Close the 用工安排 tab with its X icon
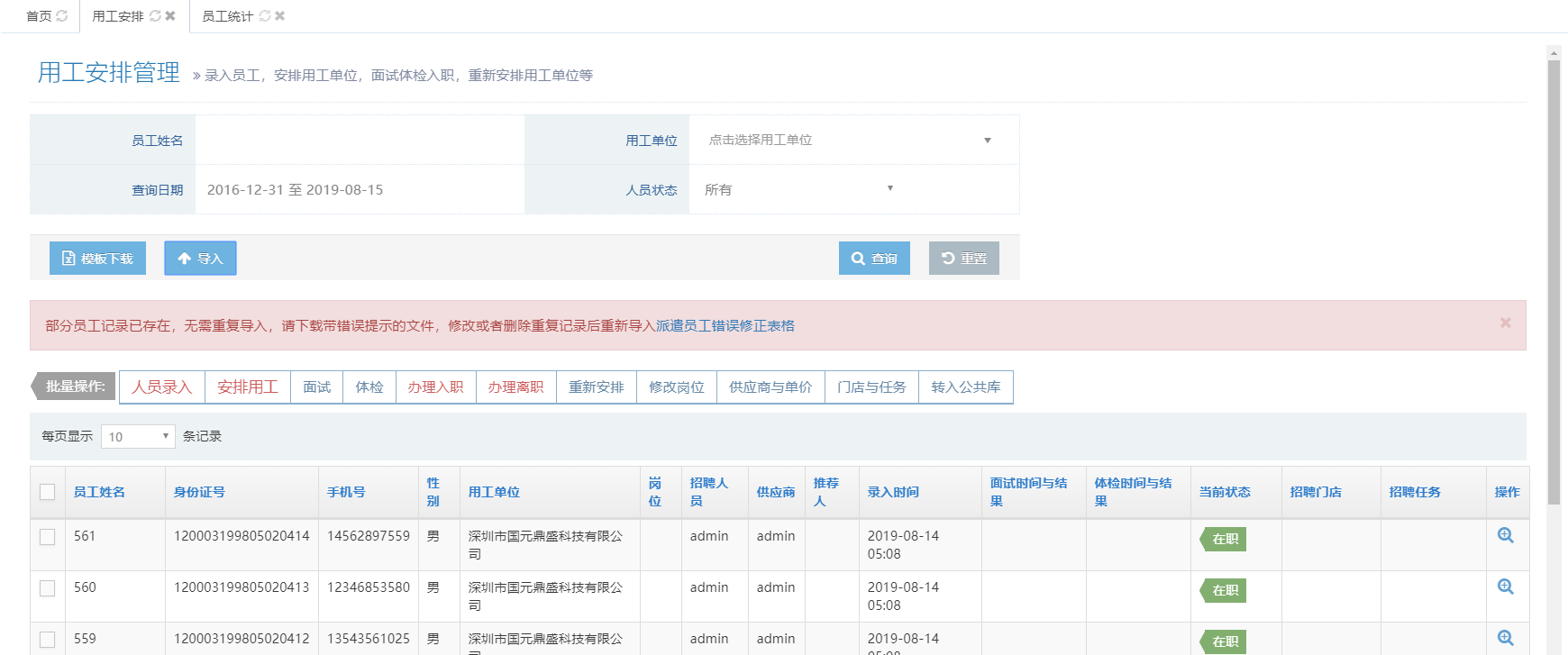Viewport: 1568px width, 655px height. (x=170, y=16)
